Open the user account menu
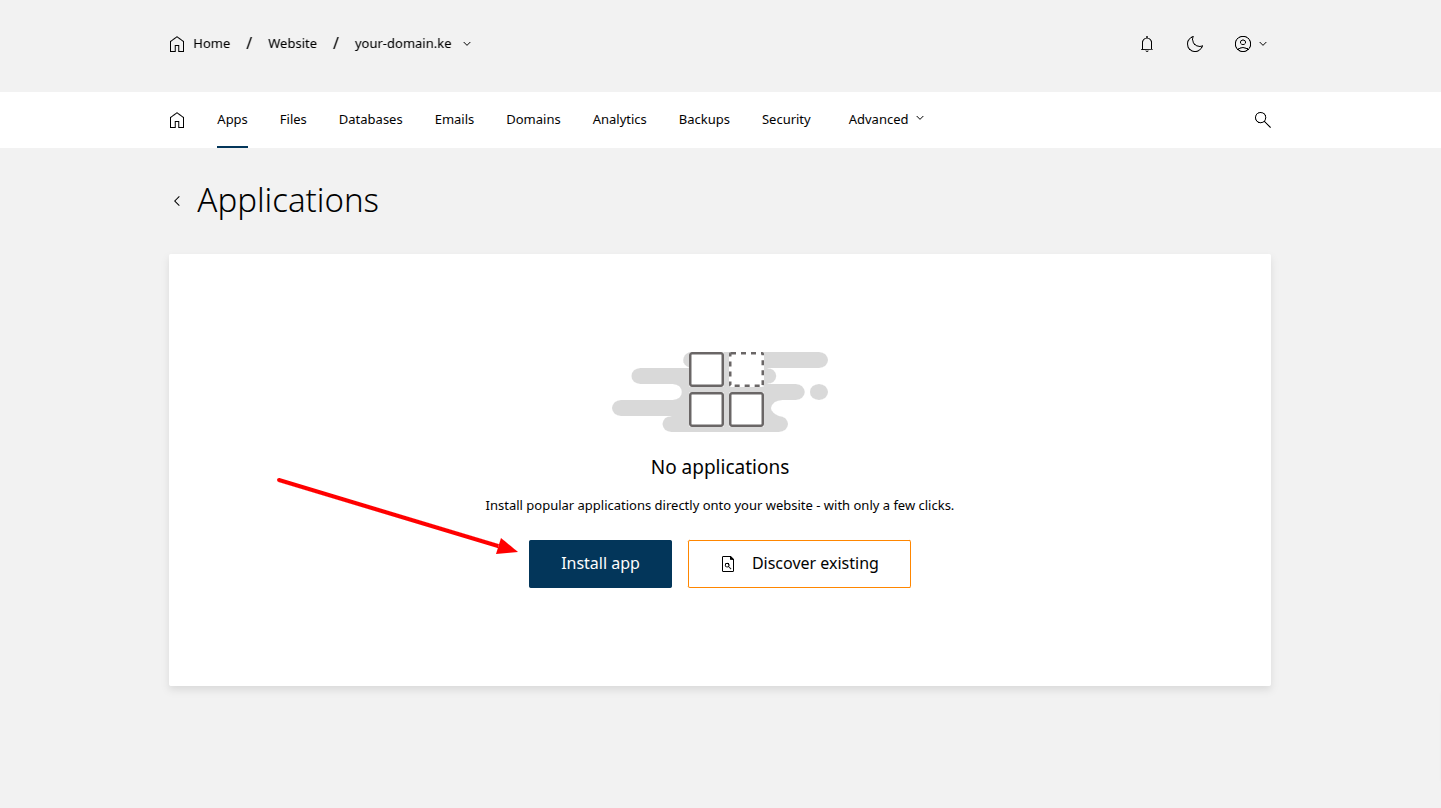Image resolution: width=1441 pixels, height=808 pixels. coord(1250,44)
